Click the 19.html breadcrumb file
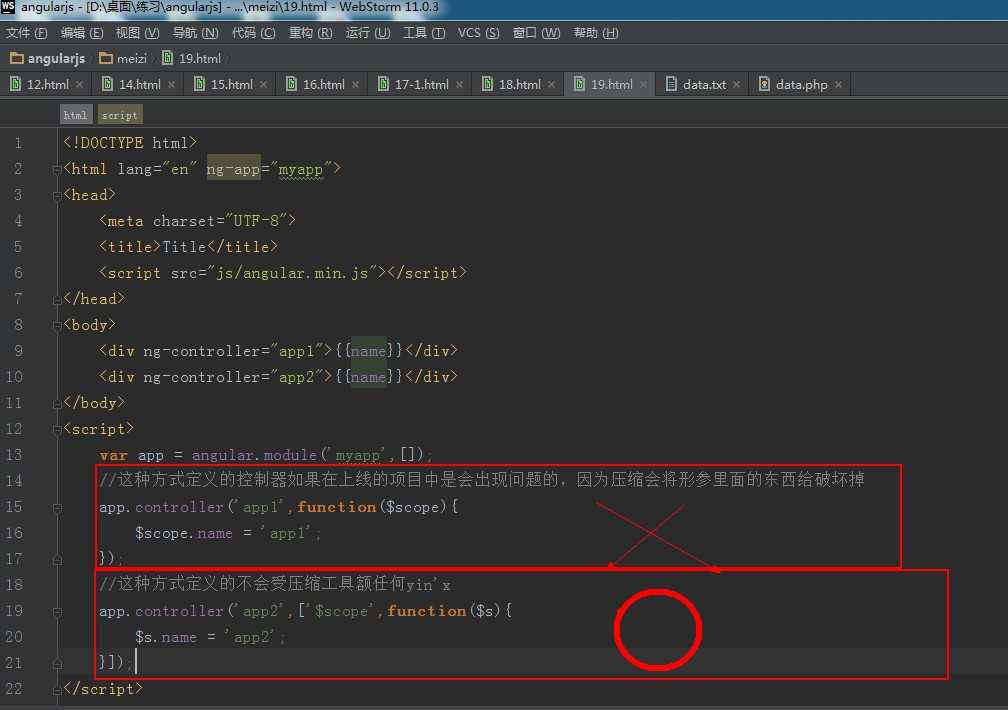 (x=191, y=59)
